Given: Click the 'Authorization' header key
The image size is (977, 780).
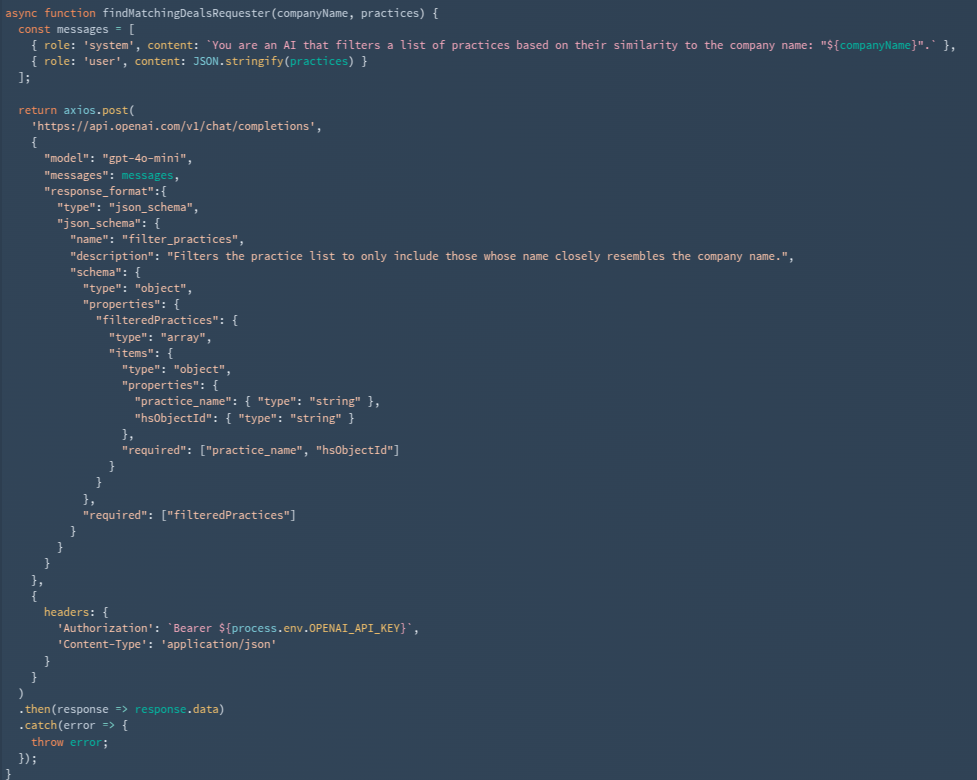Looking at the screenshot, I should 105,629.
